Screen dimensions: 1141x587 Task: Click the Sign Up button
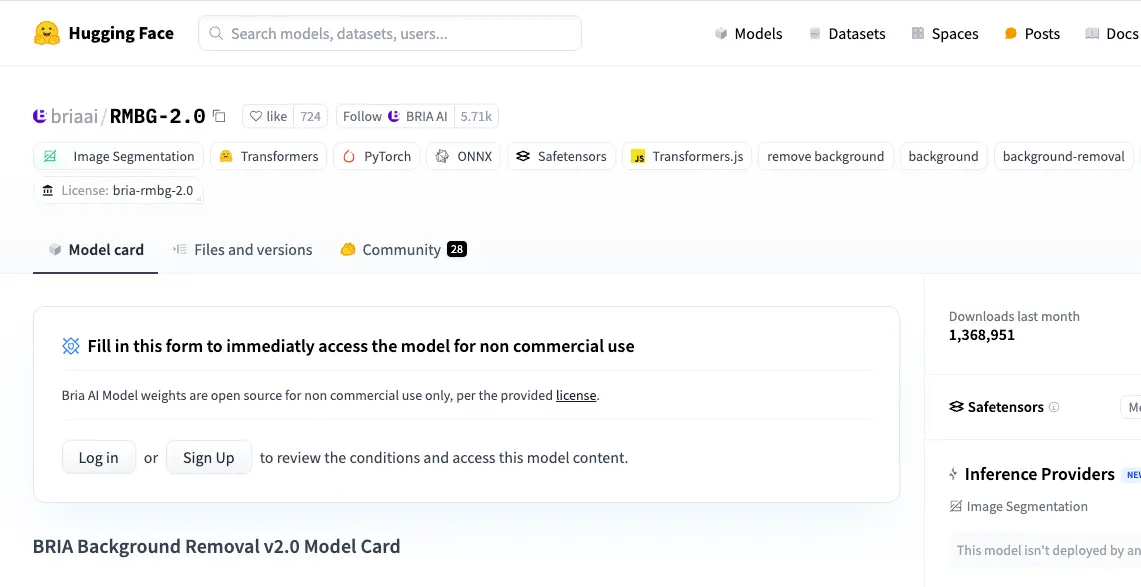[209, 458]
